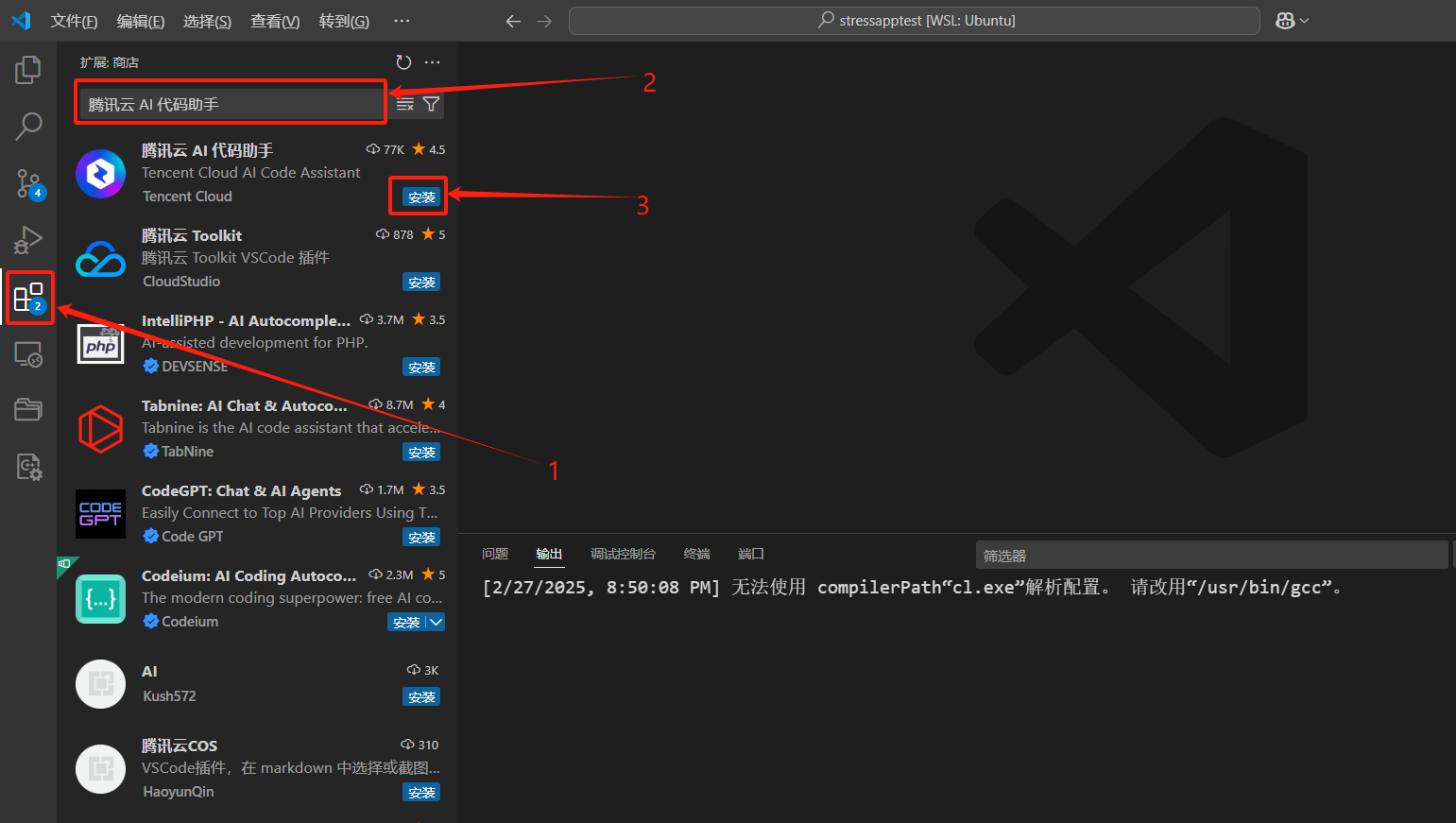Install the Codeium extension
1456x823 pixels.
406,622
